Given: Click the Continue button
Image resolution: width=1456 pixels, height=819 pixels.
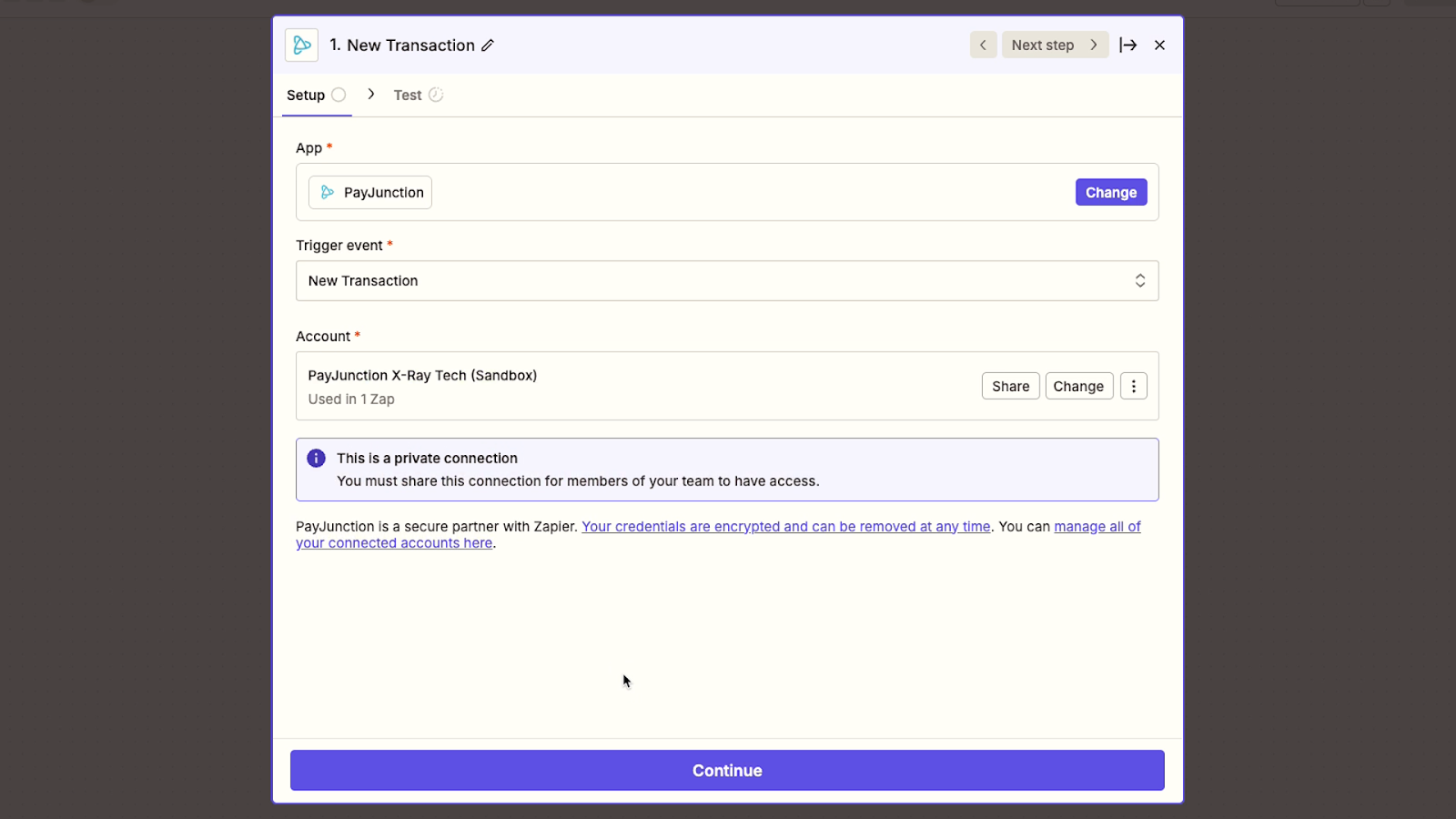Looking at the screenshot, I should click(727, 770).
